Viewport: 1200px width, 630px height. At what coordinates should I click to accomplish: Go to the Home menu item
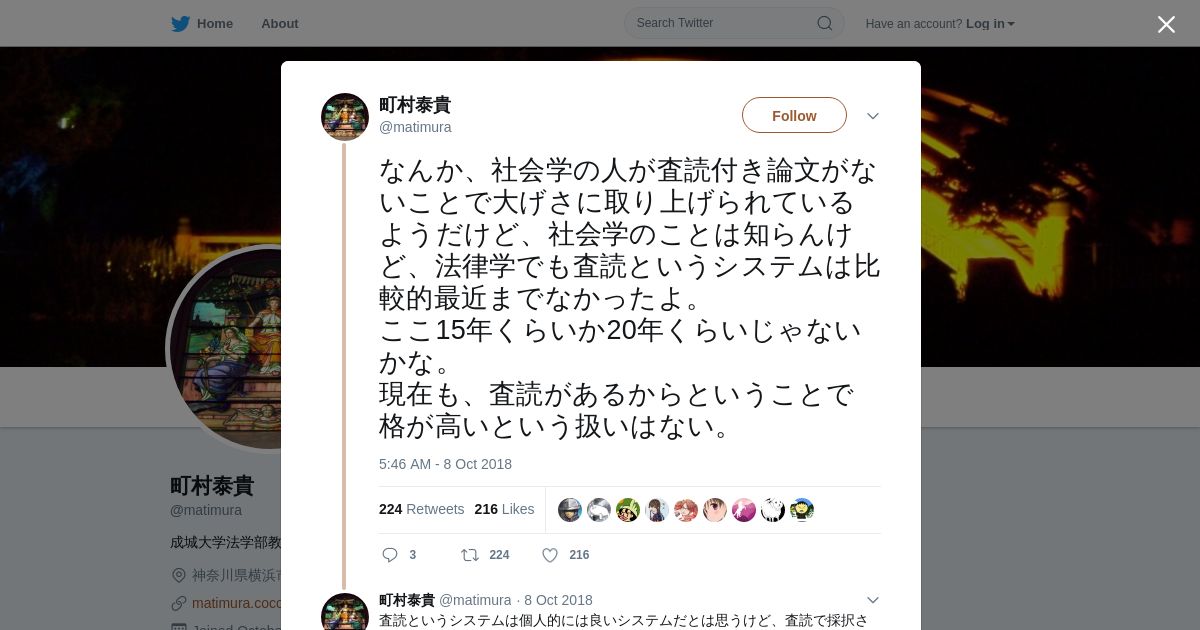215,24
